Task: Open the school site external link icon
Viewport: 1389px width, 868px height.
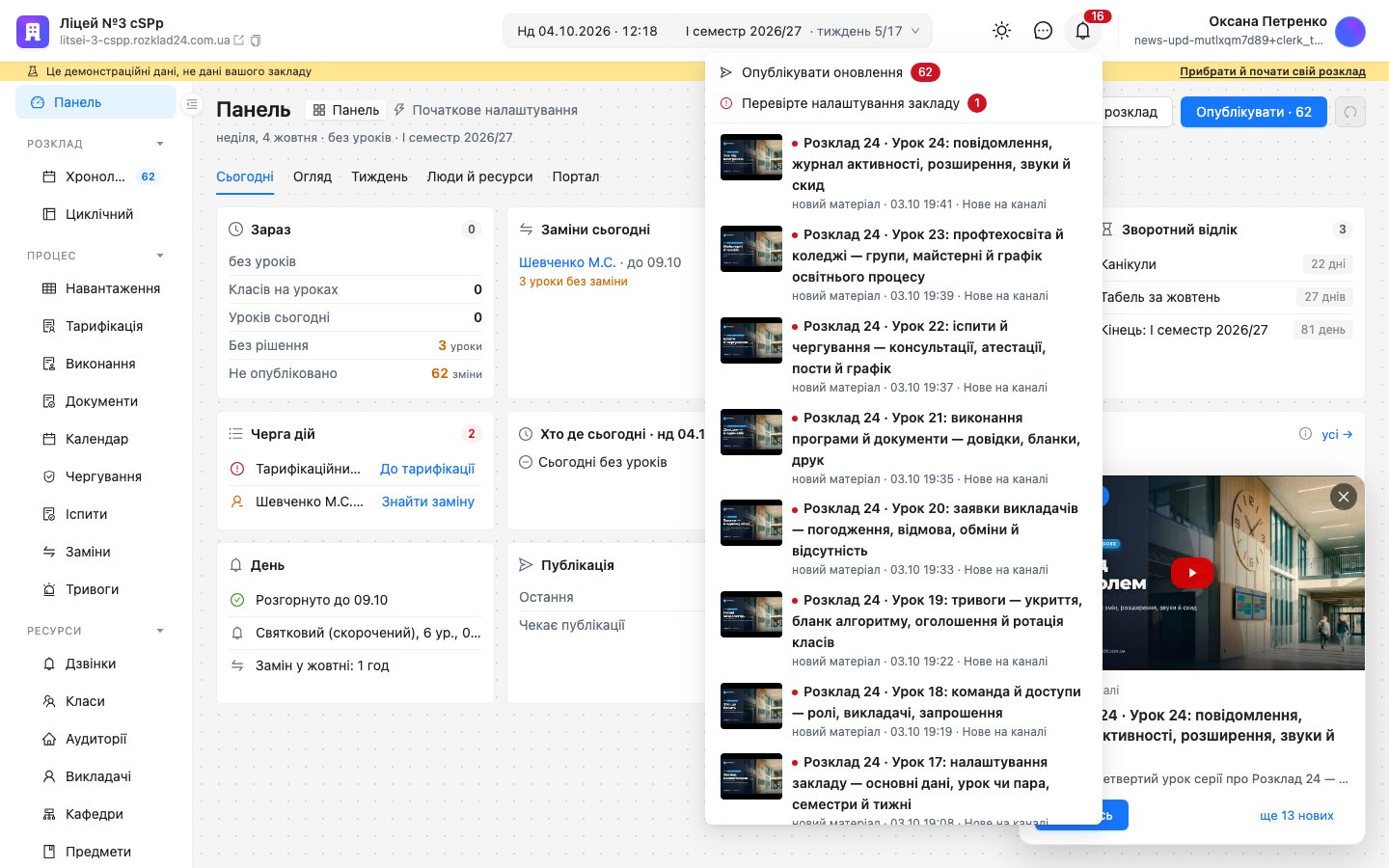Action: [239, 41]
